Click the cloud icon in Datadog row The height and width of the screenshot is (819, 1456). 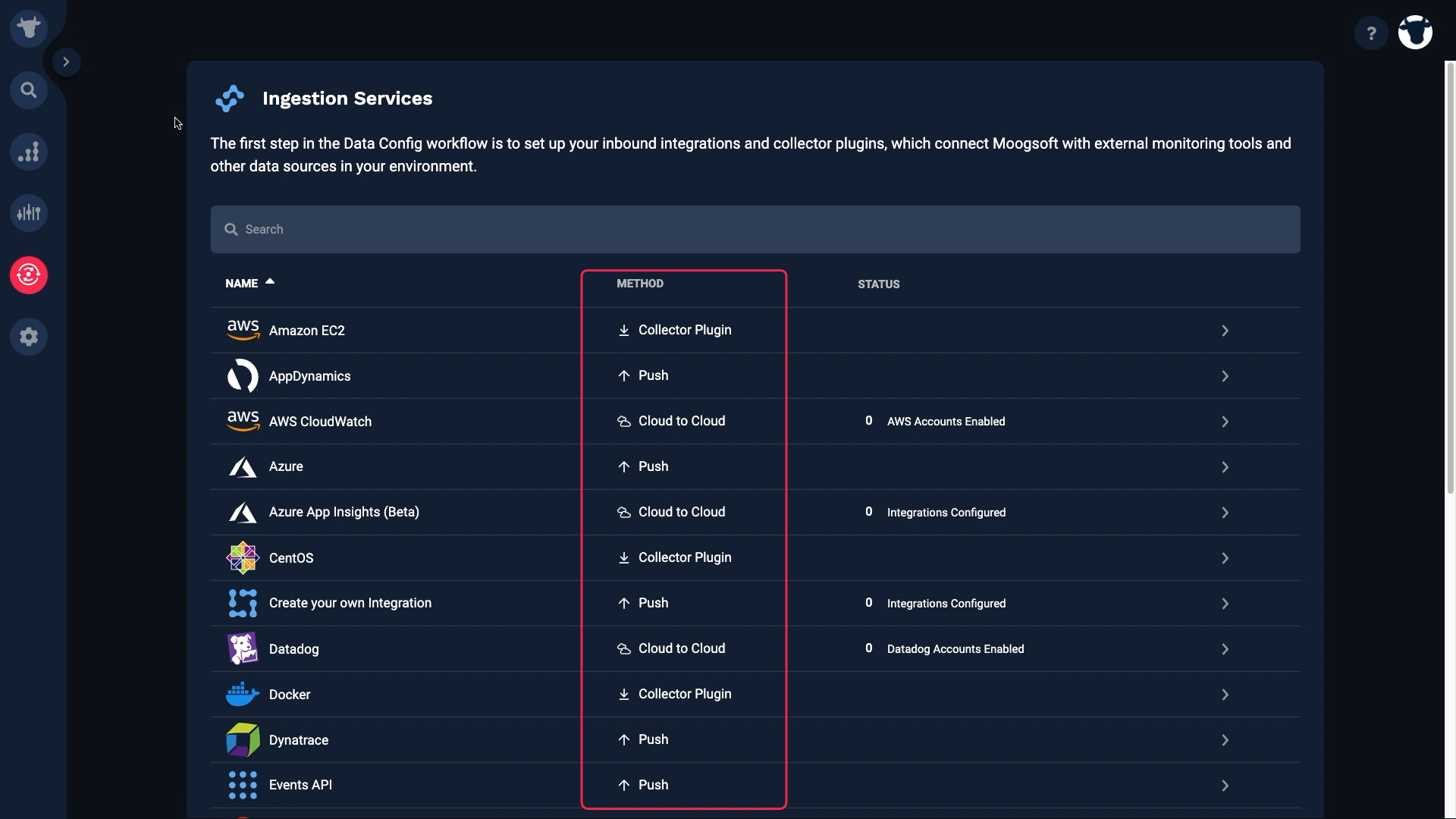click(623, 649)
